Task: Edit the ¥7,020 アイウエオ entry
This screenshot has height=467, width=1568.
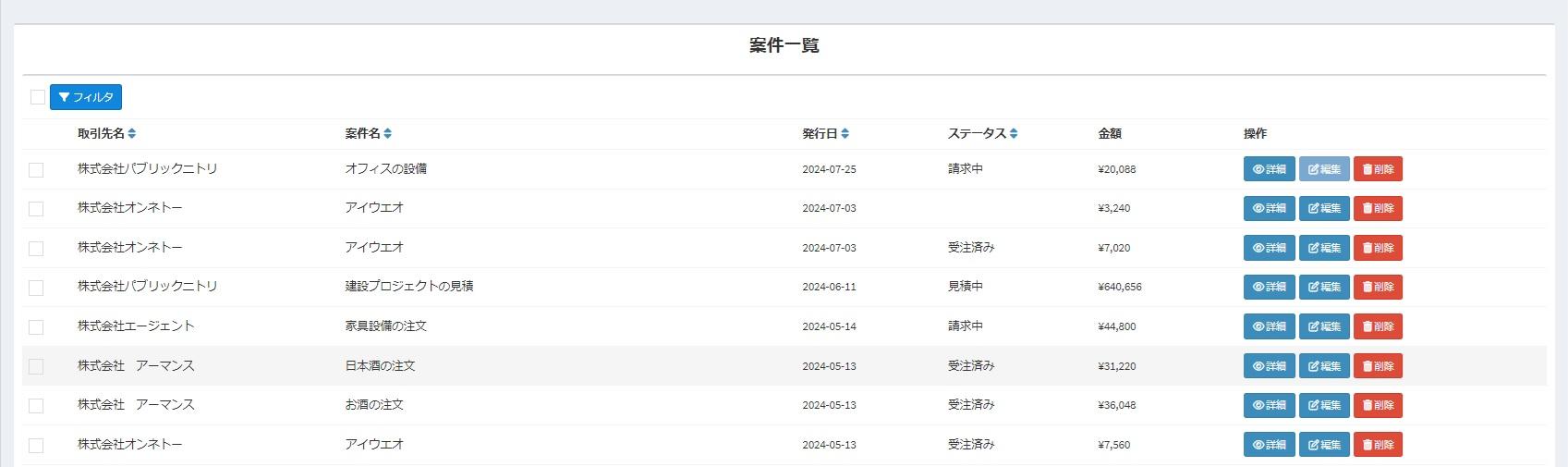Action: coord(1324,248)
